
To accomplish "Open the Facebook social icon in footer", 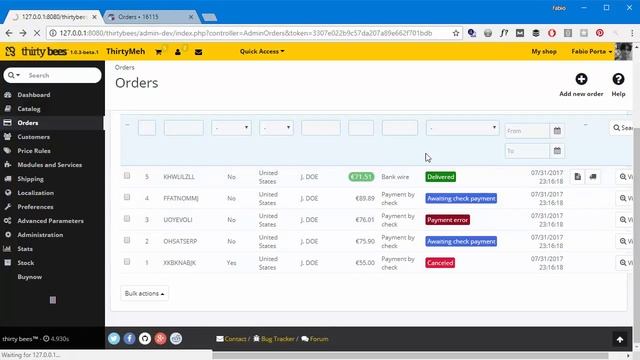I will (129, 338).
